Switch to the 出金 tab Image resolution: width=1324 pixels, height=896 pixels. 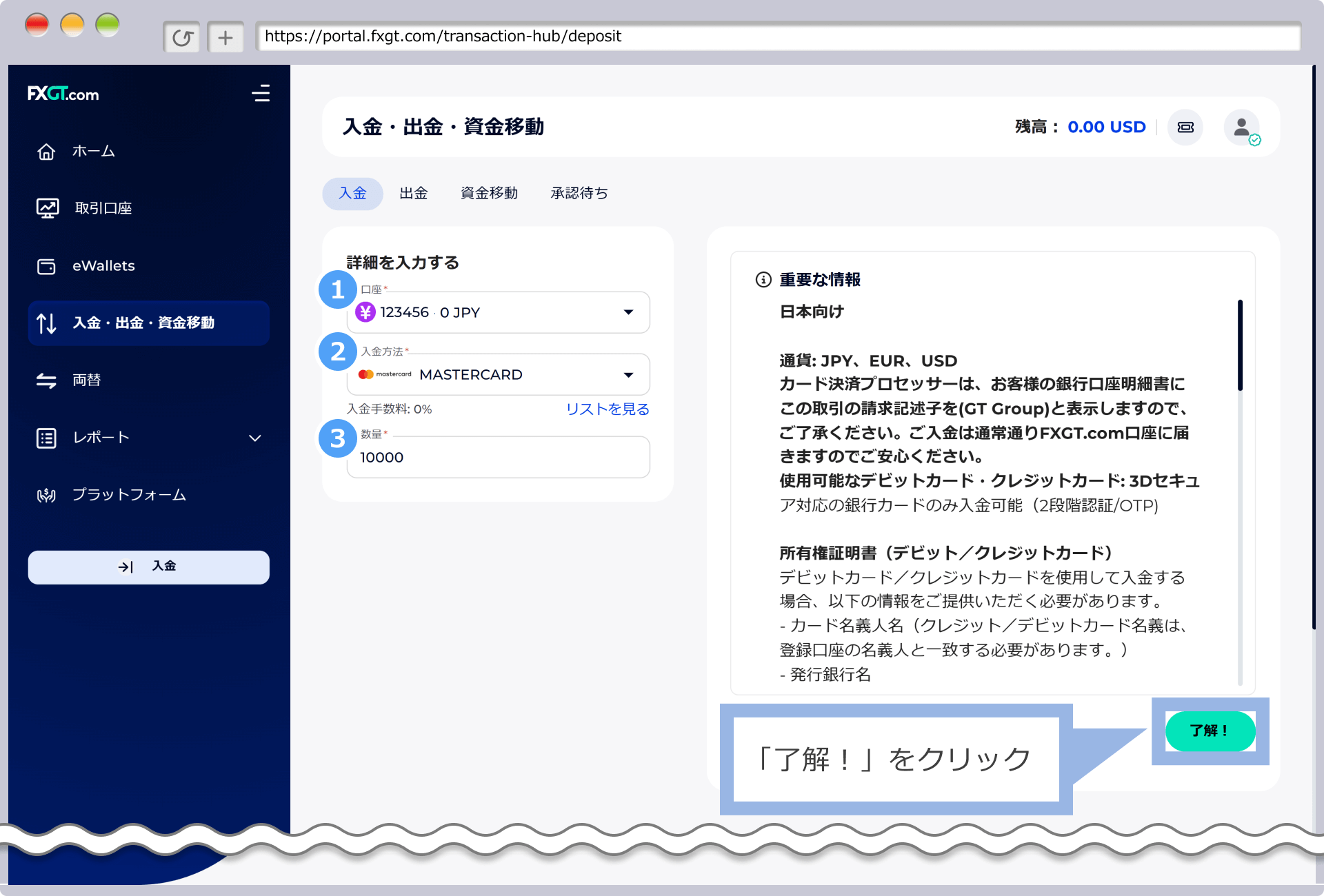413,194
